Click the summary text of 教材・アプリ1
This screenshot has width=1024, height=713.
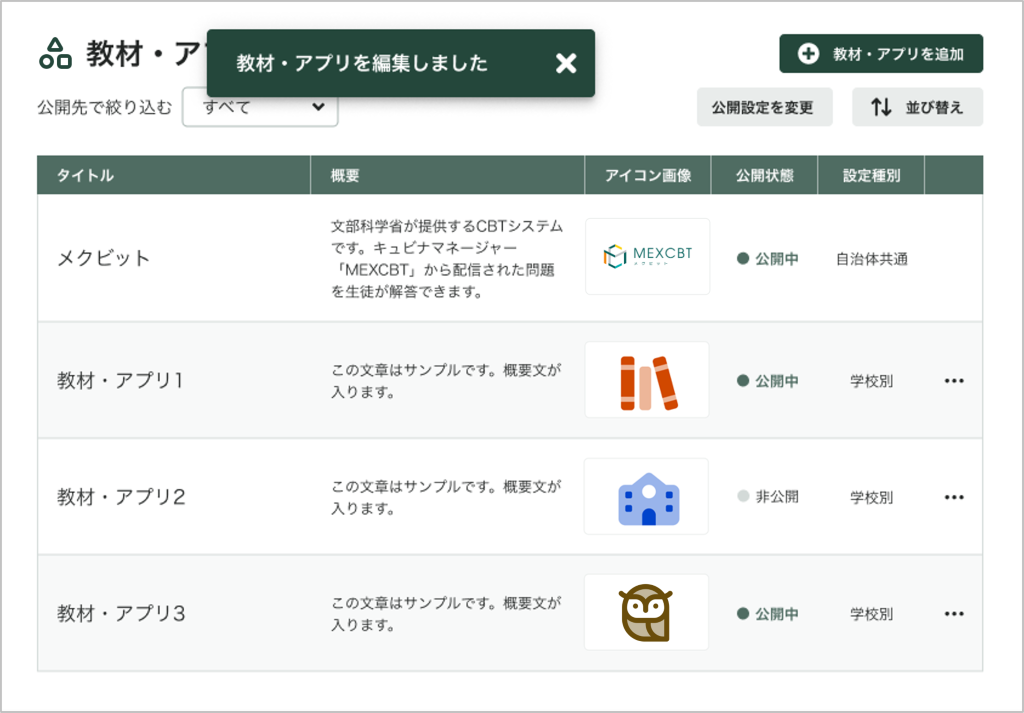click(446, 381)
